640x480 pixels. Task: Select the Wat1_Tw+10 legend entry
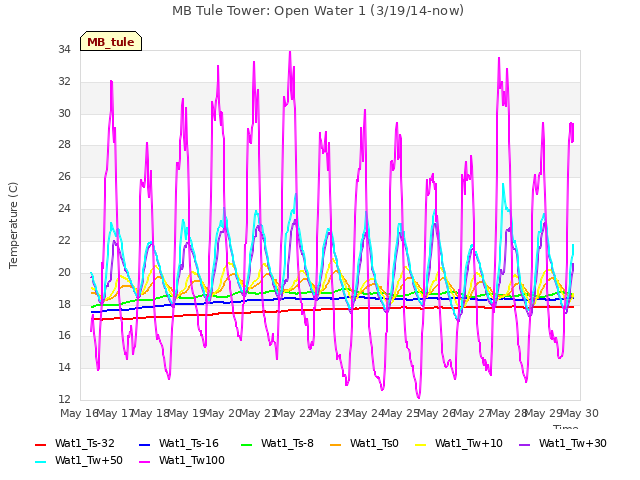459,443
